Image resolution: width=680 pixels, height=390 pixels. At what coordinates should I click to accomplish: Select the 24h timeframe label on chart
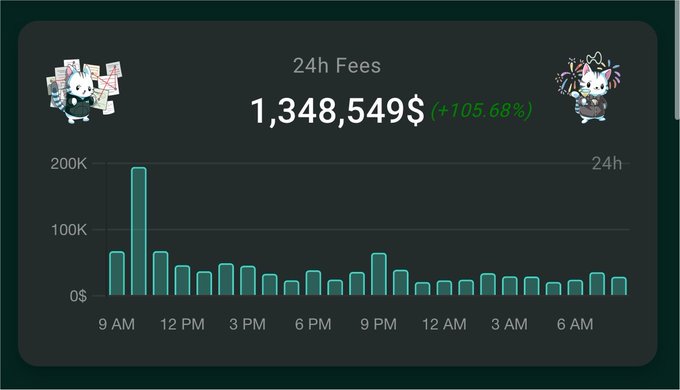tap(607, 164)
